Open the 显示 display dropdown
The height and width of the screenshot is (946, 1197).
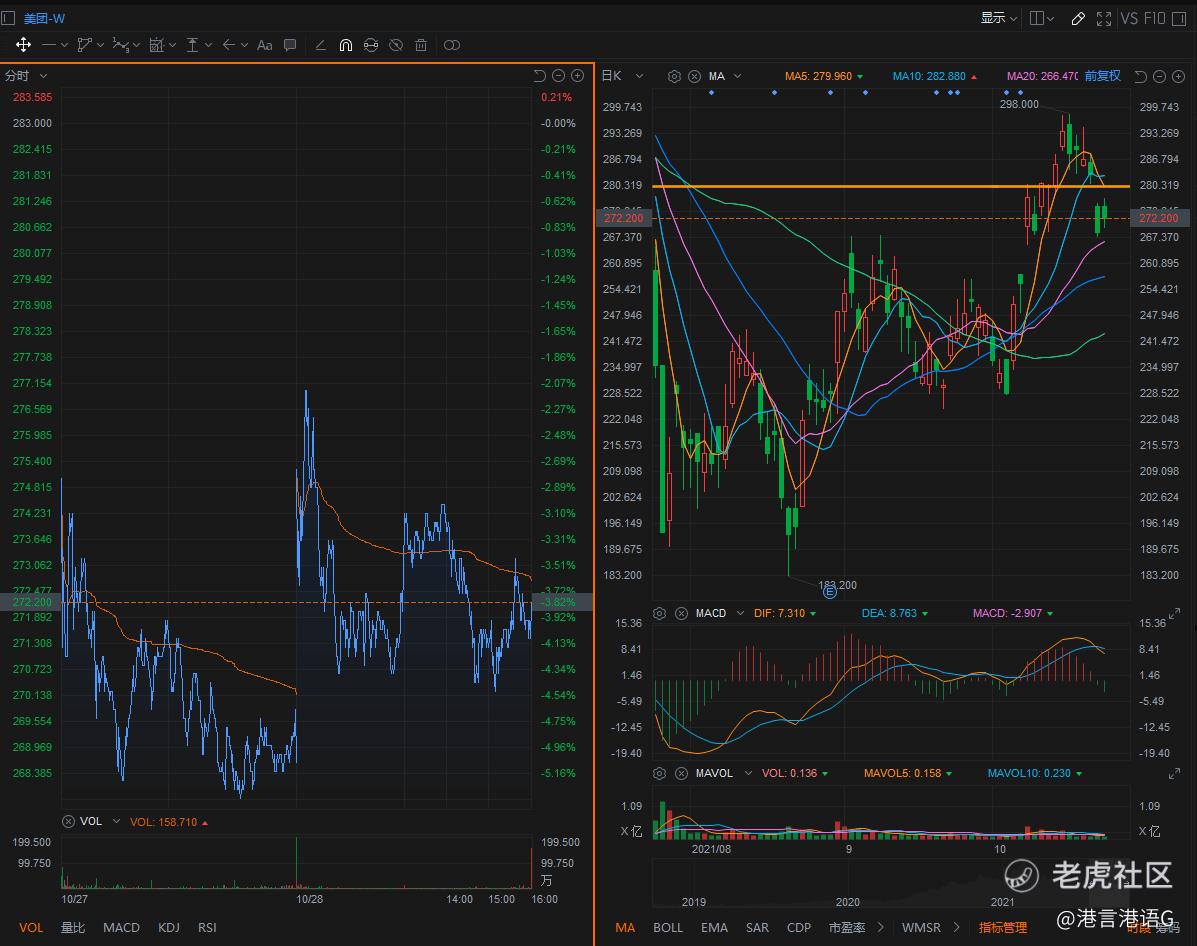tap(998, 18)
